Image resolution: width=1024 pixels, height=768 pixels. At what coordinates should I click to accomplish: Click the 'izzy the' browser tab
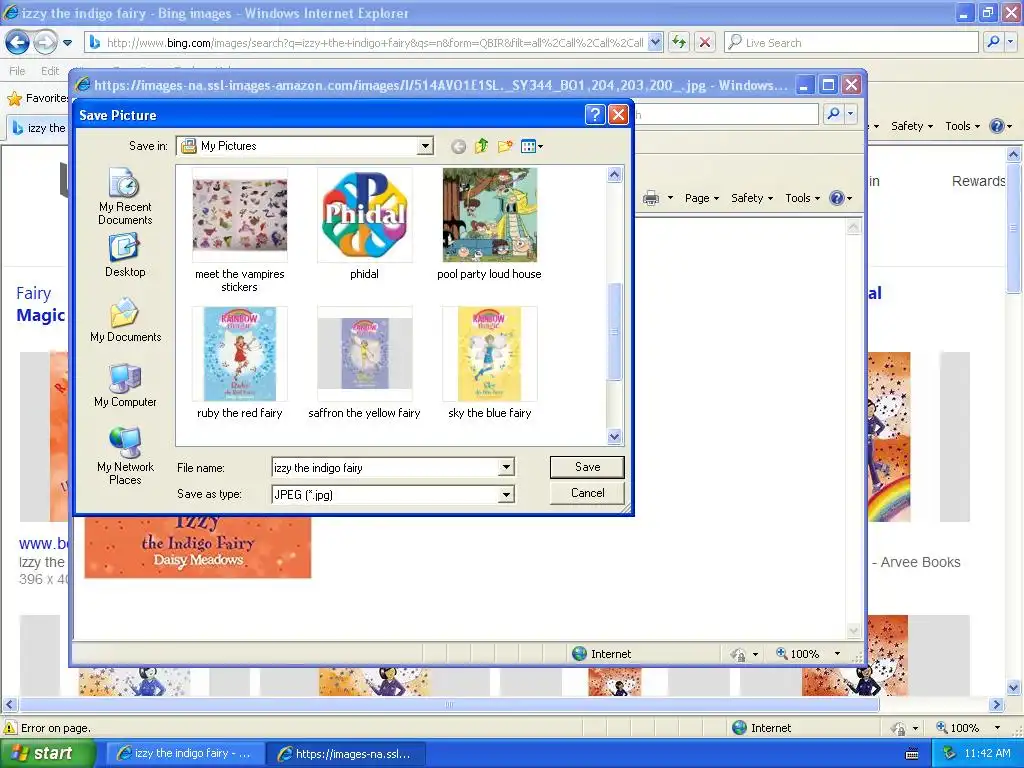coord(39,128)
